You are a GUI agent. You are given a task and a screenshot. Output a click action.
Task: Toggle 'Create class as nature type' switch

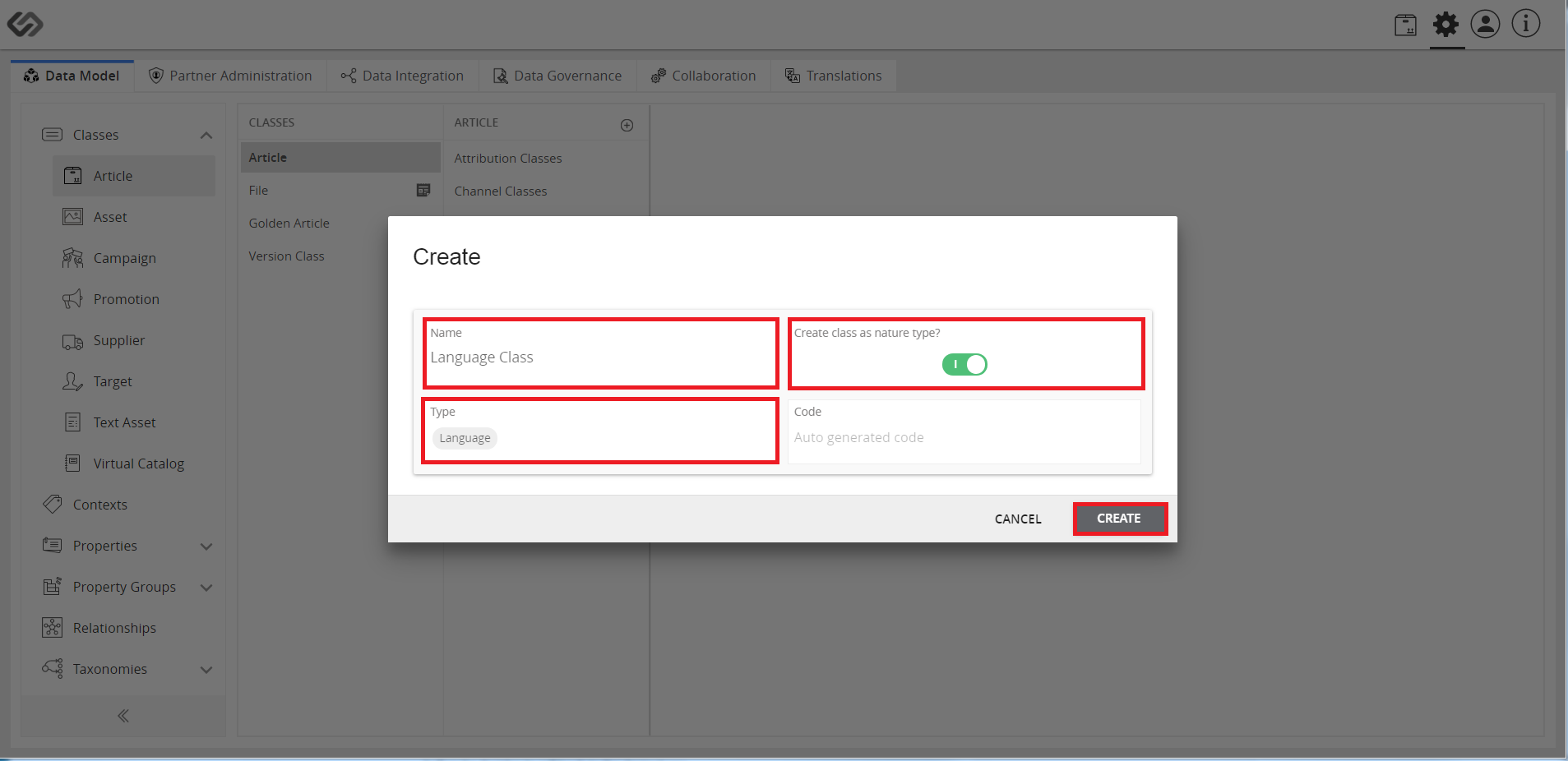click(964, 364)
